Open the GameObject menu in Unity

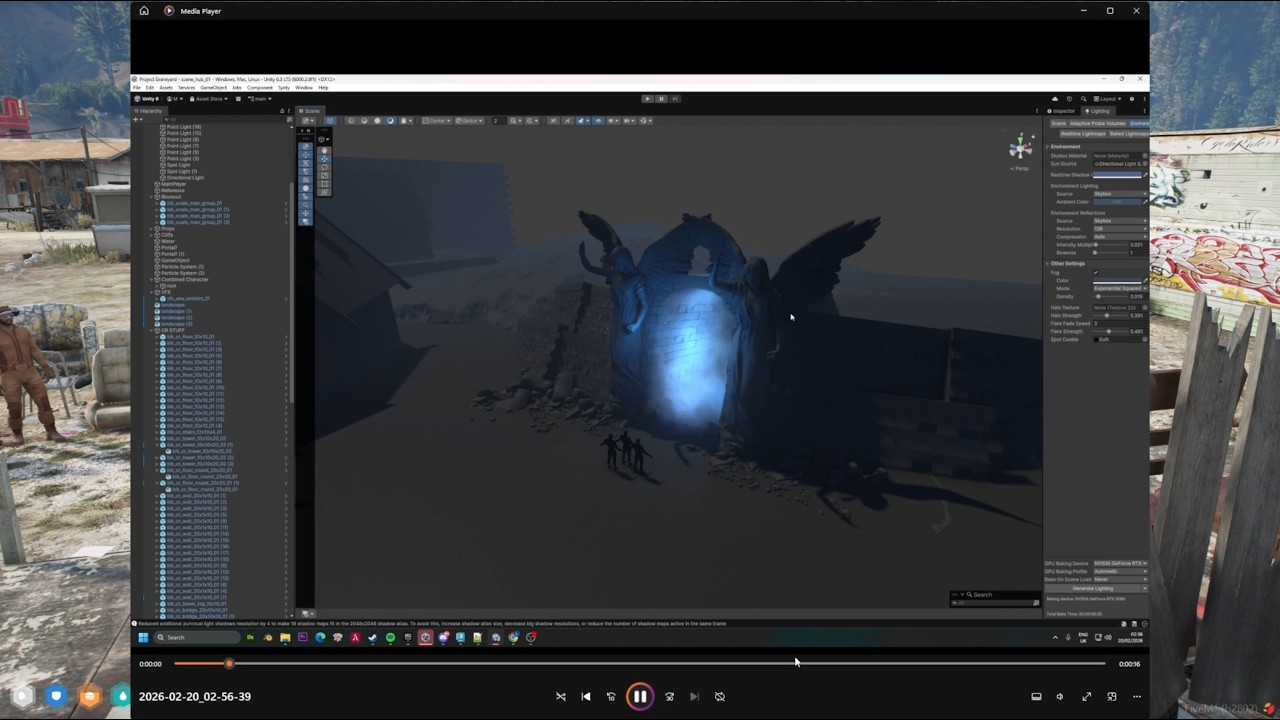(214, 88)
